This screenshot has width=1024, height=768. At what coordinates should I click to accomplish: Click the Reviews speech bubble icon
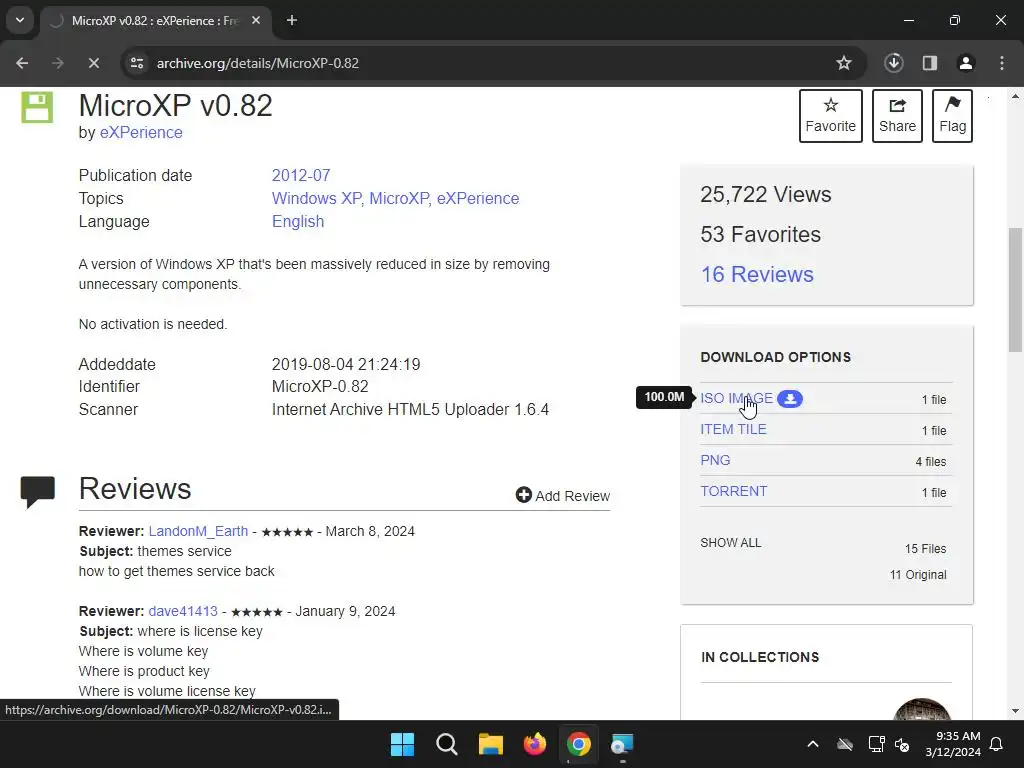click(37, 492)
